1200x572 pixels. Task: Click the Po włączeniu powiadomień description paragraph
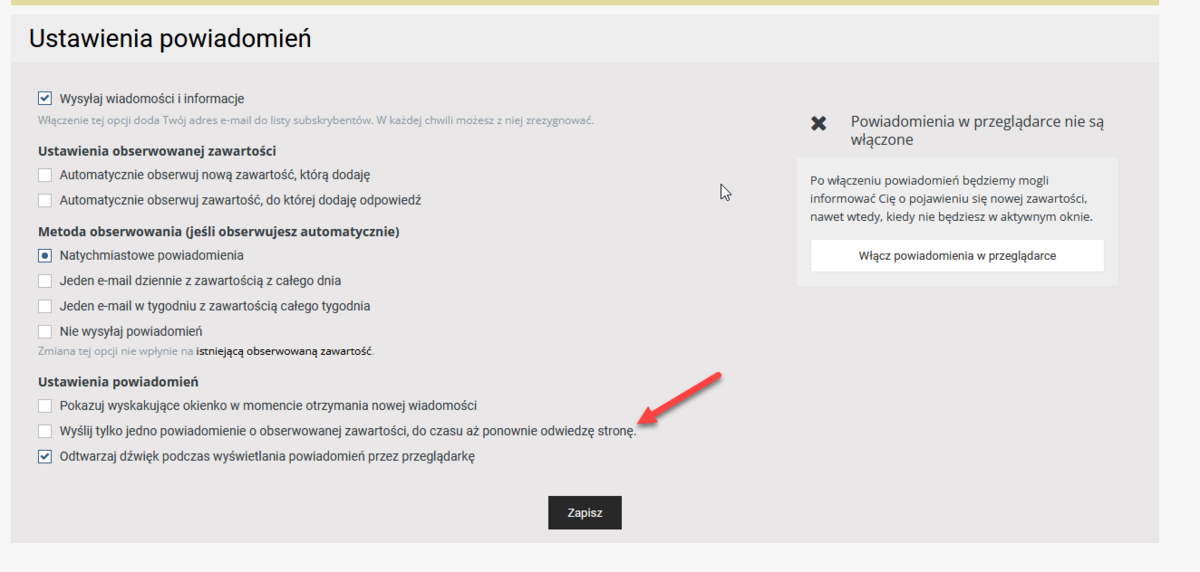coord(951,198)
